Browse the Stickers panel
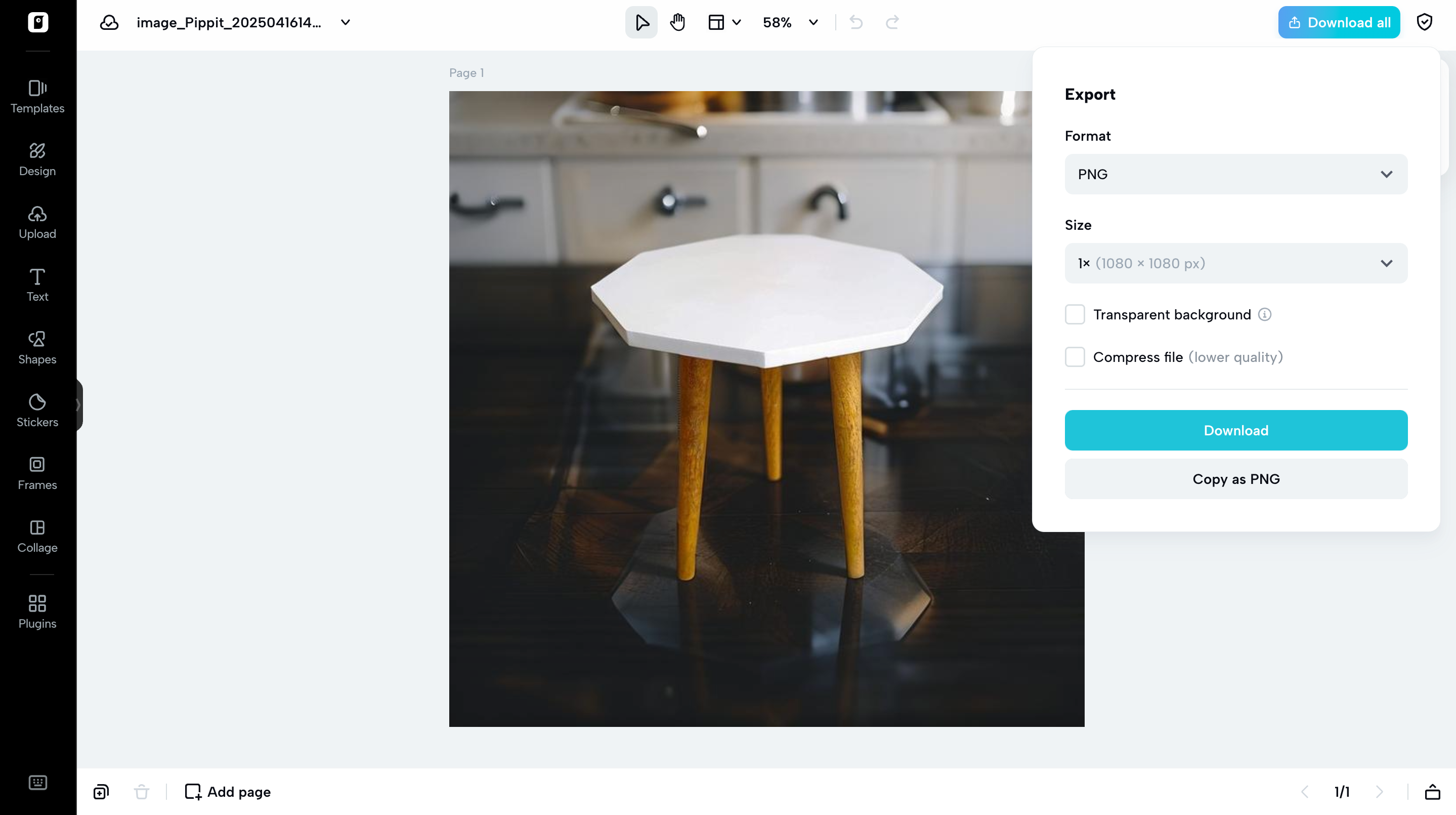The width and height of the screenshot is (1456, 815). [37, 410]
